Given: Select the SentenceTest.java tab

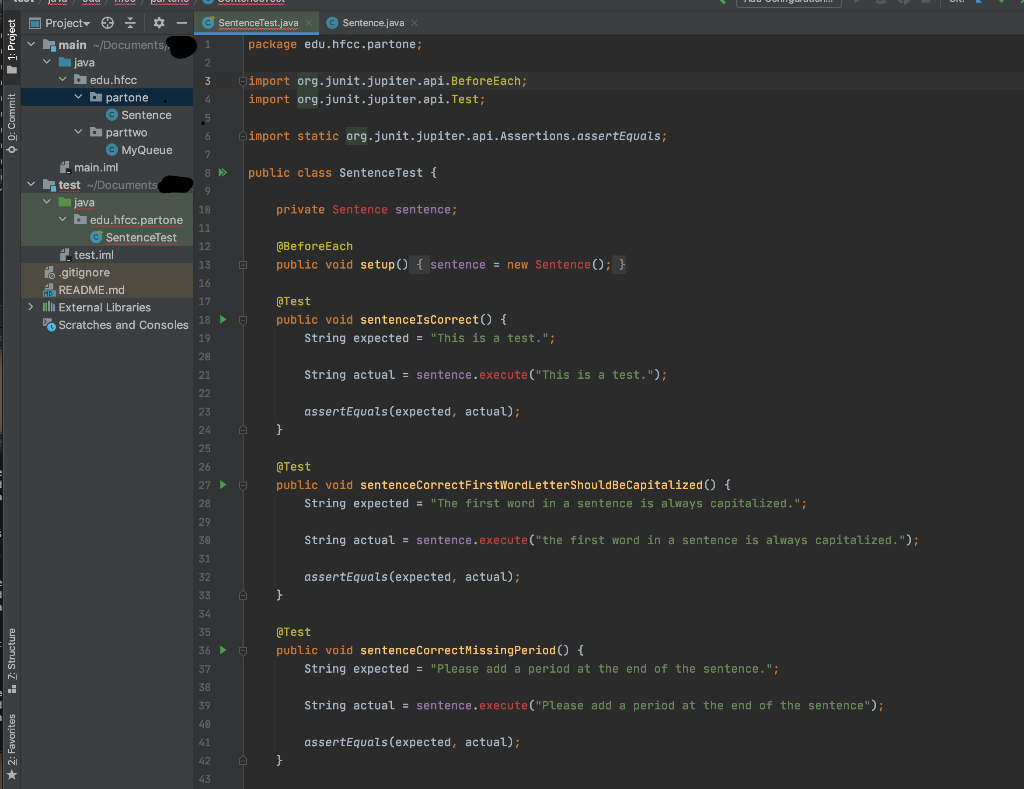Looking at the screenshot, I should 258,23.
